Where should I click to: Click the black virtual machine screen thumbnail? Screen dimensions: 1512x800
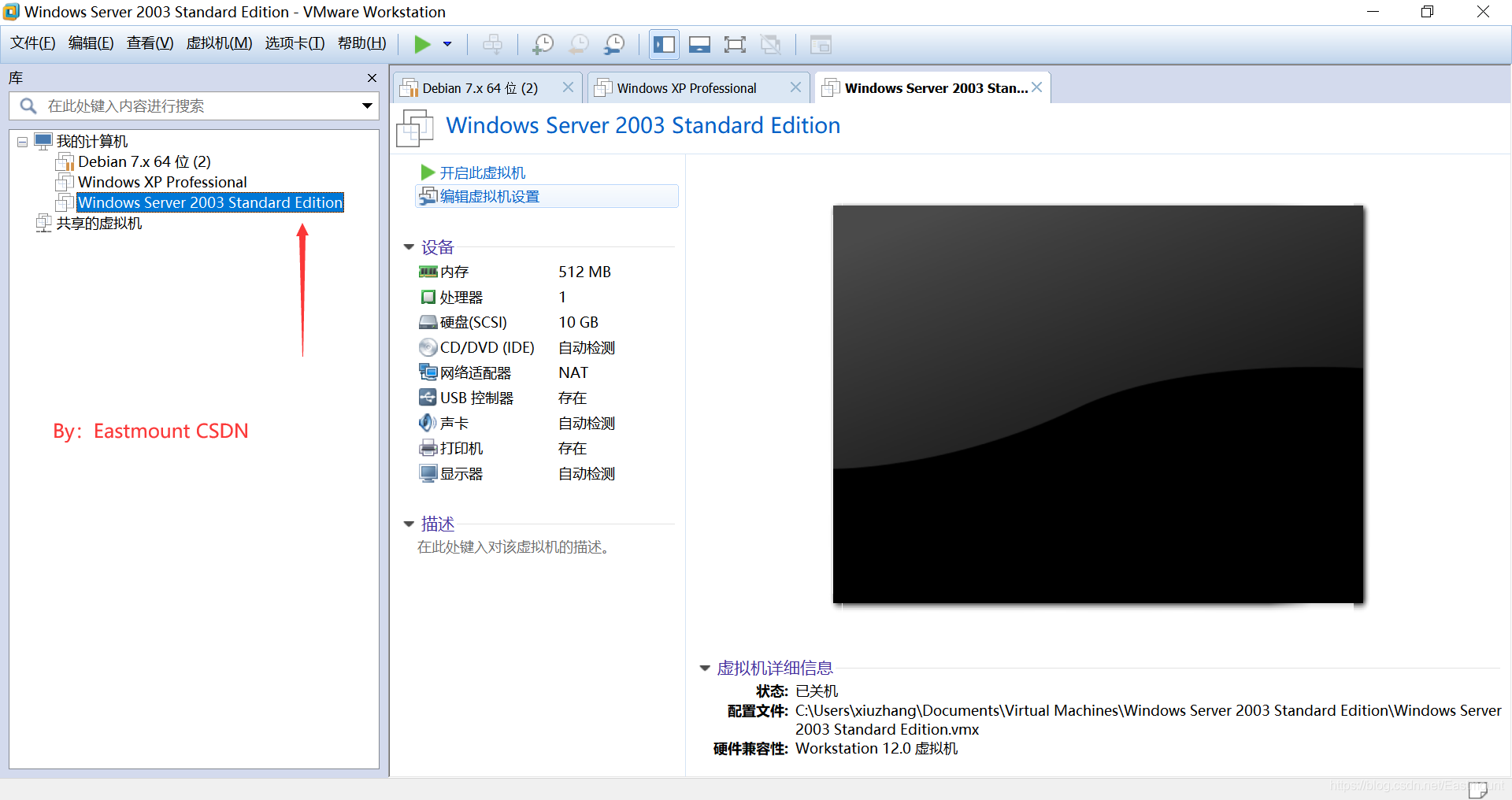point(1098,405)
